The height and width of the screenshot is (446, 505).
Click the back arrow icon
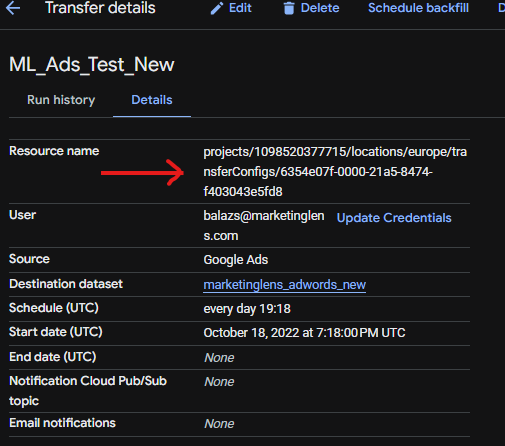click(x=13, y=8)
